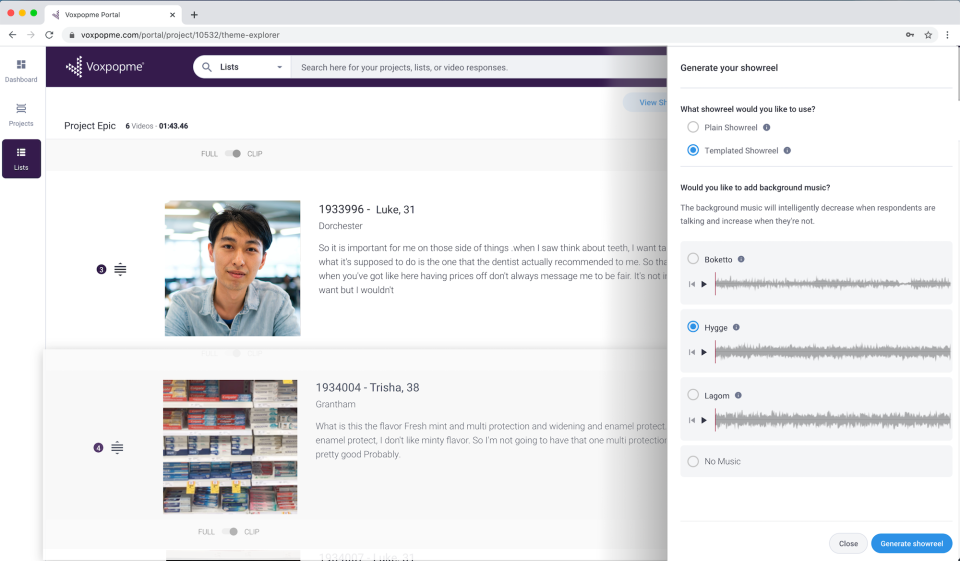Image resolution: width=960 pixels, height=561 pixels.
Task: Click the Close button in showreel panel
Action: click(x=848, y=543)
